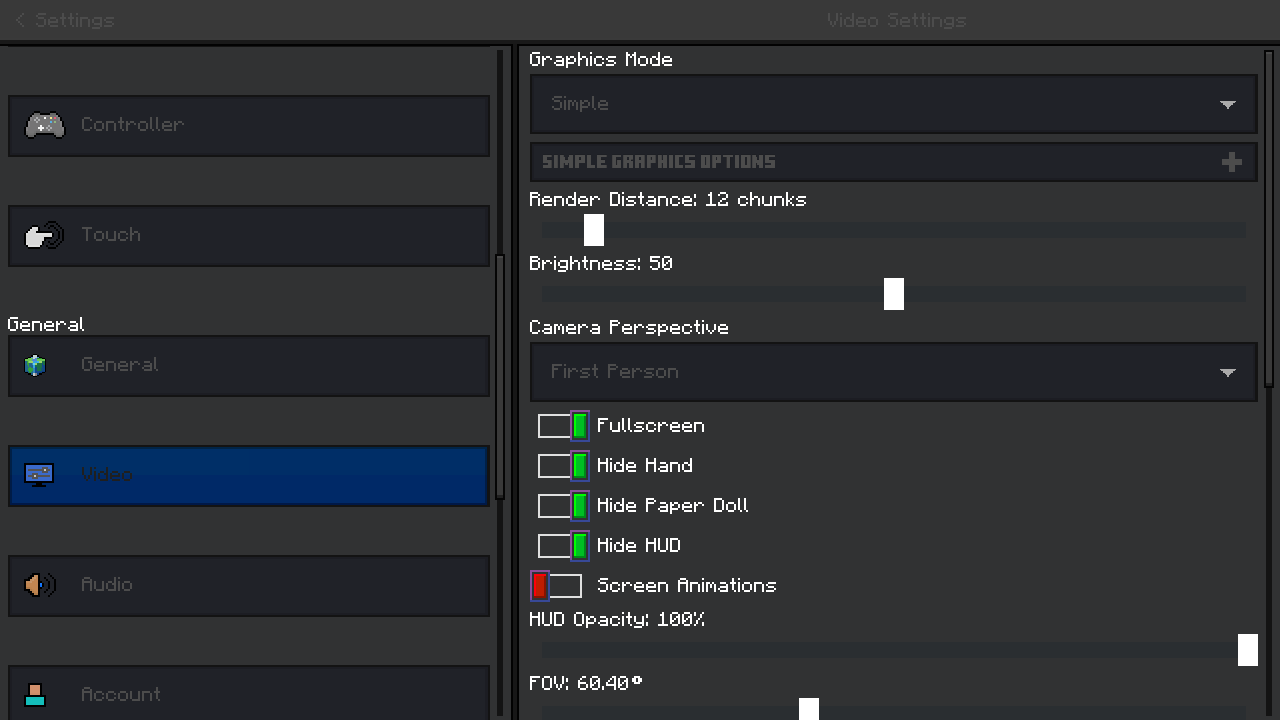Click the back arrow next to Settings
The height and width of the screenshot is (720, 1280).
point(20,20)
